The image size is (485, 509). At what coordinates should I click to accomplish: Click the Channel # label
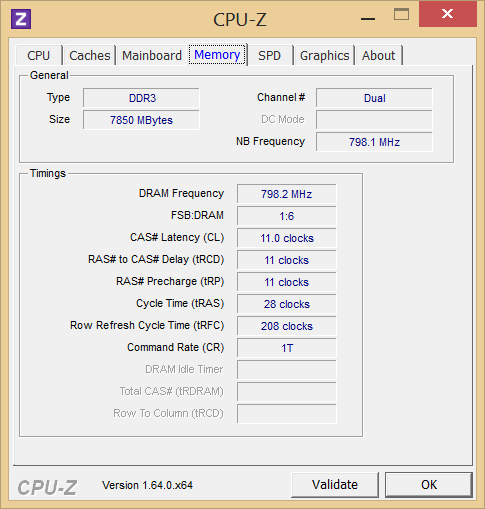click(281, 97)
